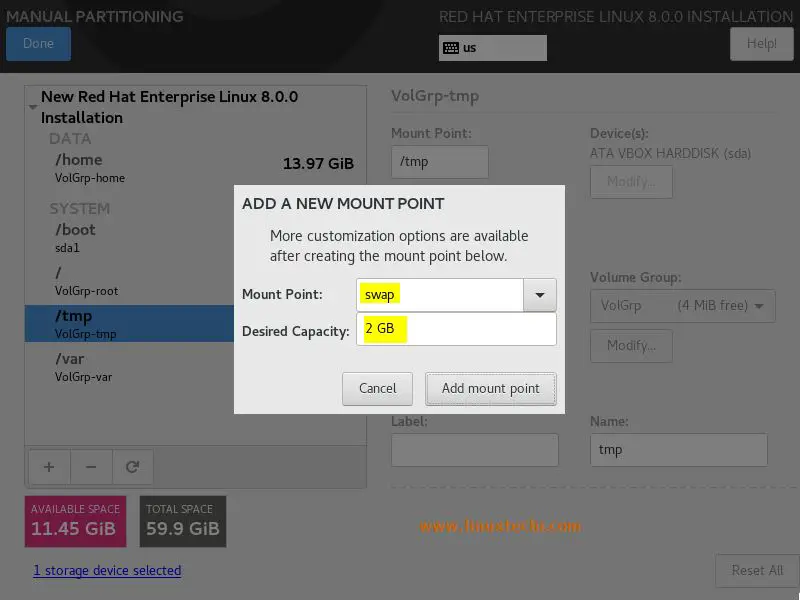Select the /boot sda1 partition
Viewport: 800px width, 600px height.
point(130,238)
